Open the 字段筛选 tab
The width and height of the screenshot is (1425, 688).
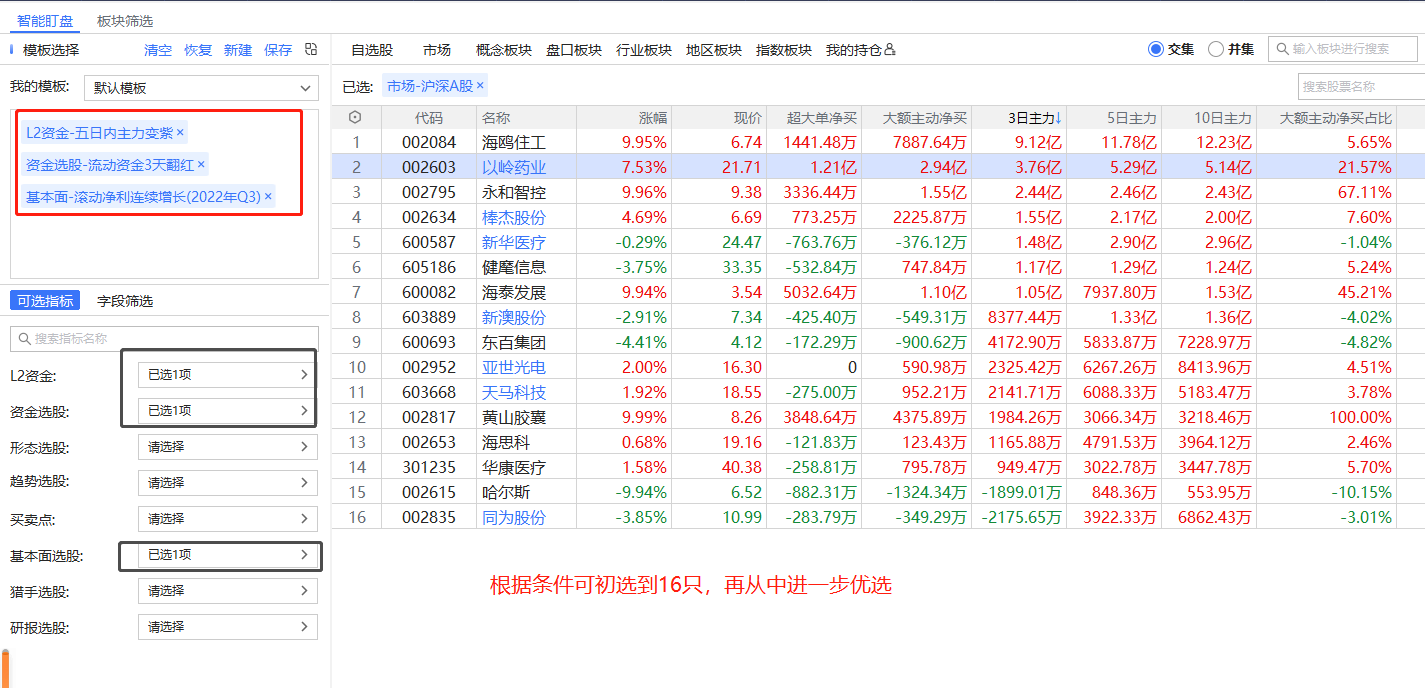[x=125, y=301]
